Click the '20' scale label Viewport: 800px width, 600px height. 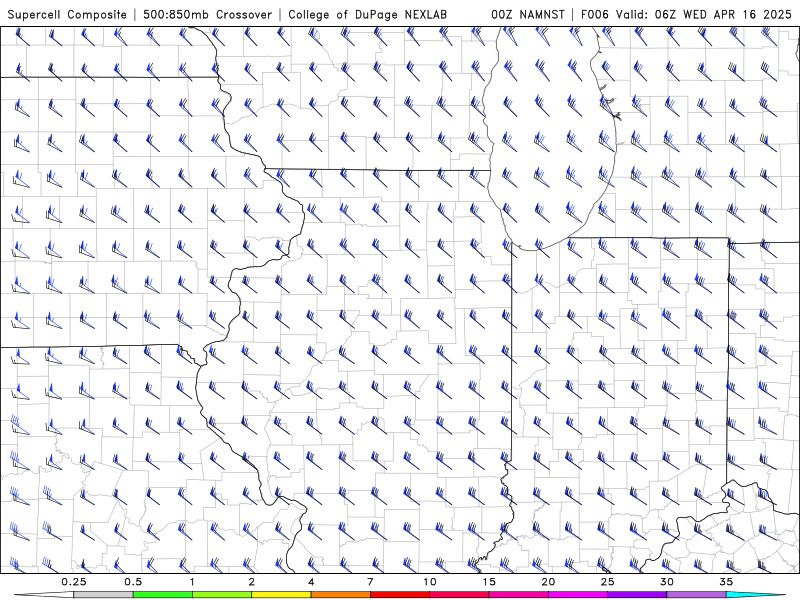(548, 582)
